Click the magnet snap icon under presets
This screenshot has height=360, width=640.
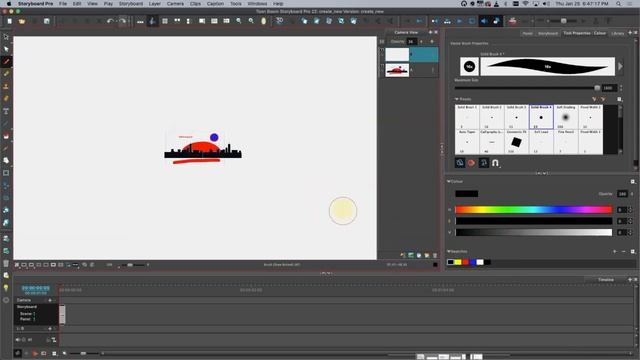point(496,163)
